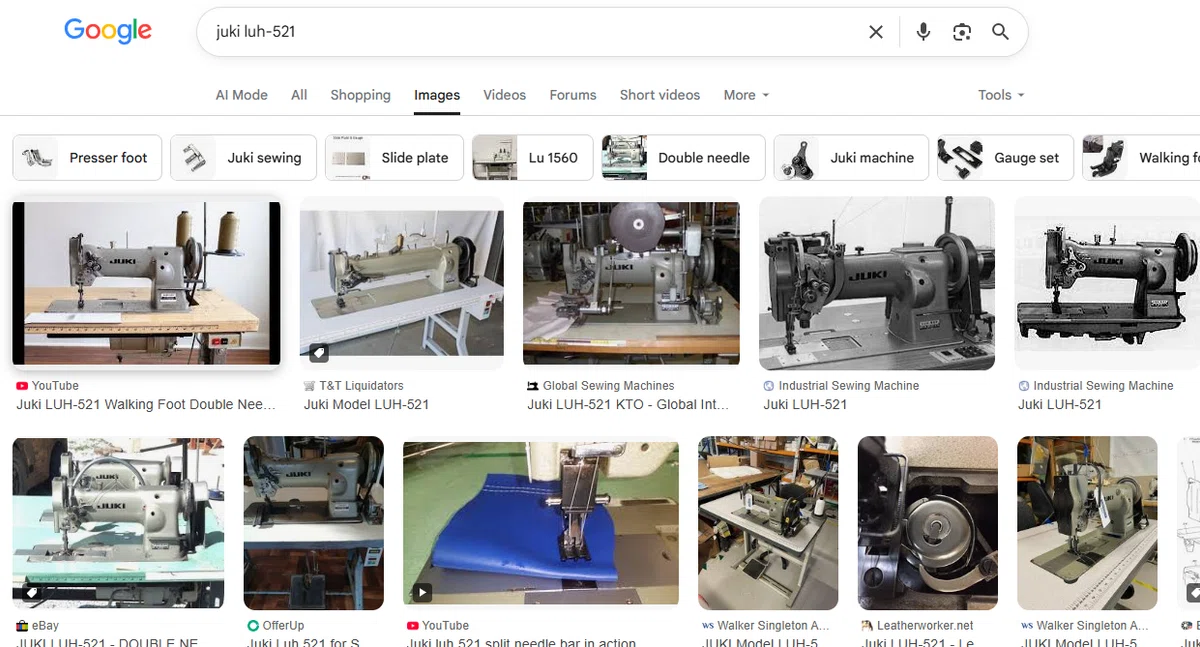Clear the search box with X icon

click(876, 32)
